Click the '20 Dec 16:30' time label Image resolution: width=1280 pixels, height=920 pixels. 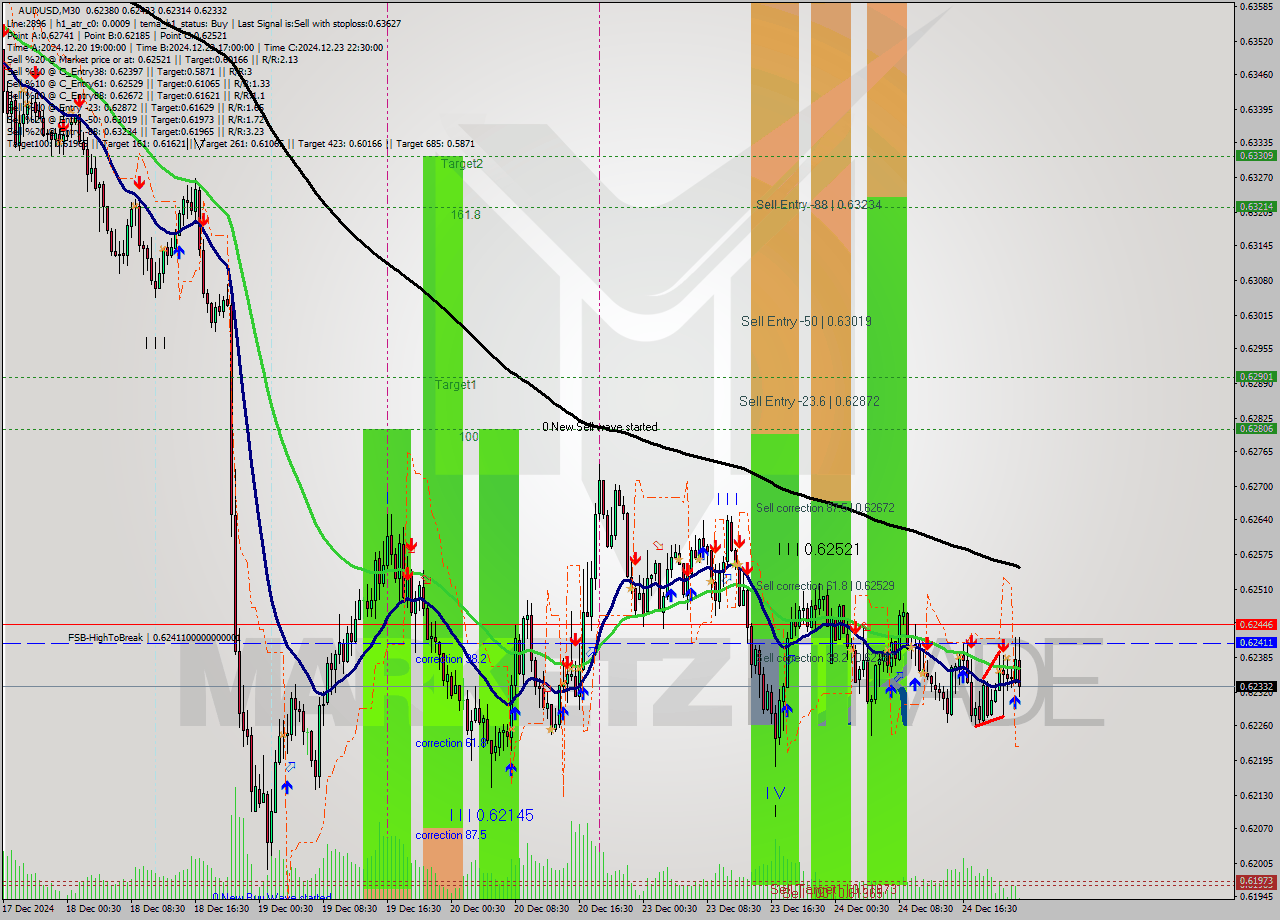(x=605, y=909)
